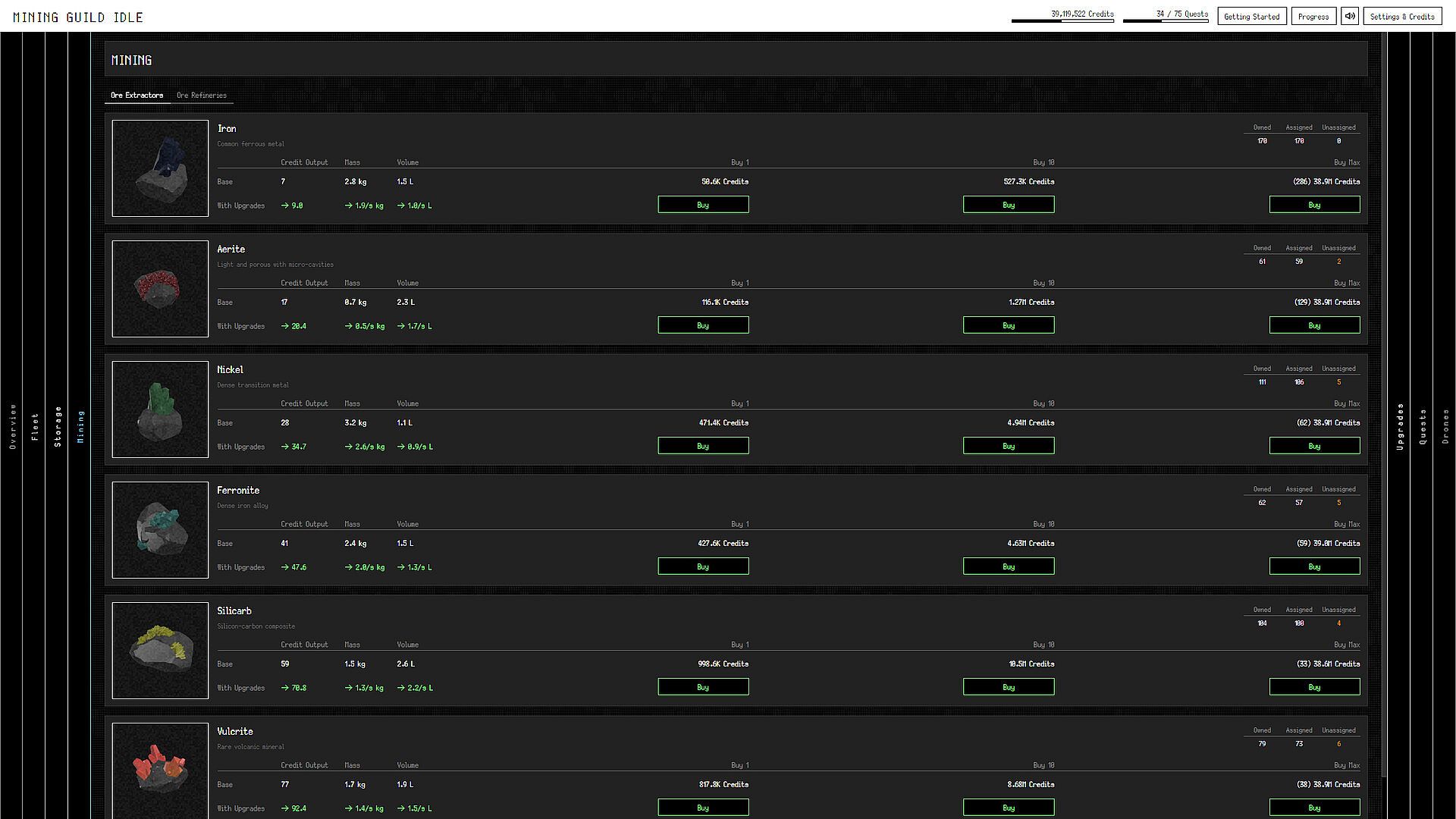Image resolution: width=1456 pixels, height=819 pixels.
Task: Click the page vertical scrollbar
Action: (1384, 405)
